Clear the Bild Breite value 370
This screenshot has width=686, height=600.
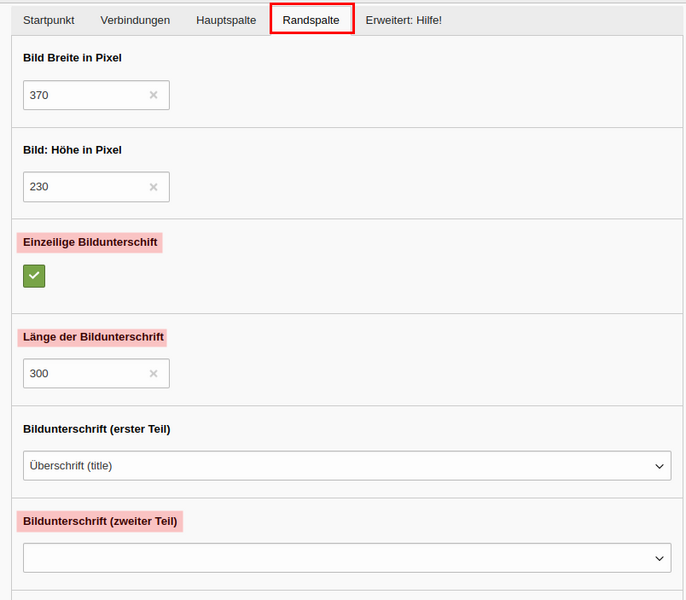tap(154, 95)
